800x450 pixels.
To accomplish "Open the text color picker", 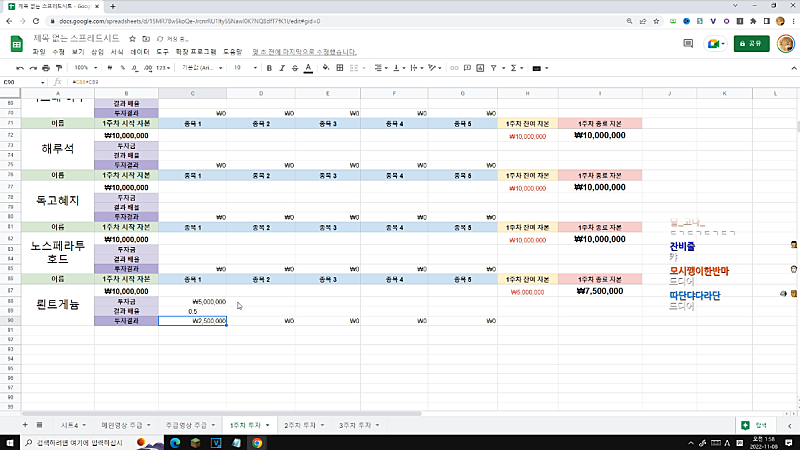I will coord(308,68).
